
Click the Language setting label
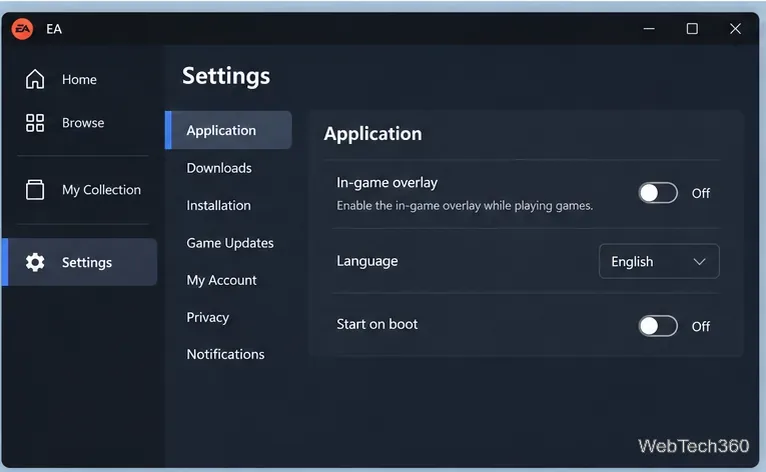[367, 261]
